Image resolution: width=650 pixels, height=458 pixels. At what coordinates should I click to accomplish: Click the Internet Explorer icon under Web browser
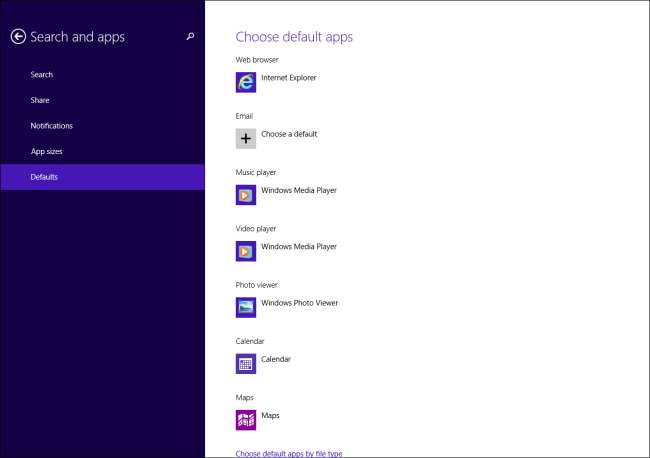coord(246,82)
